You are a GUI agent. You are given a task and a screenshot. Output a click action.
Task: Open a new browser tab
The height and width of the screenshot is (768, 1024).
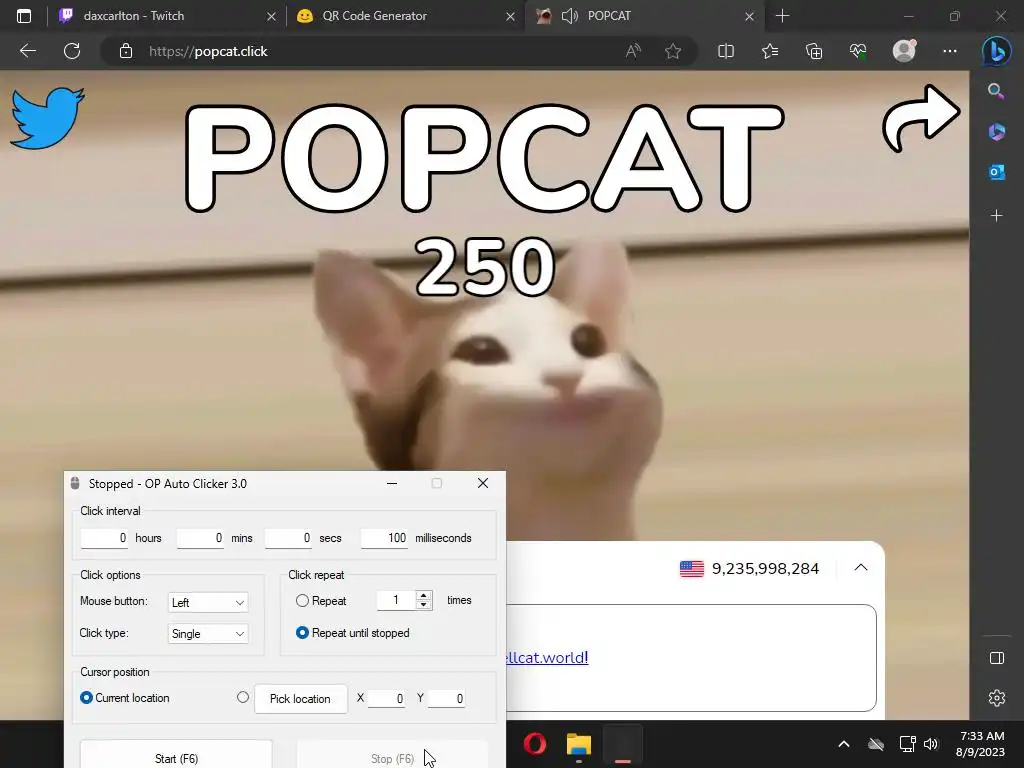782,16
